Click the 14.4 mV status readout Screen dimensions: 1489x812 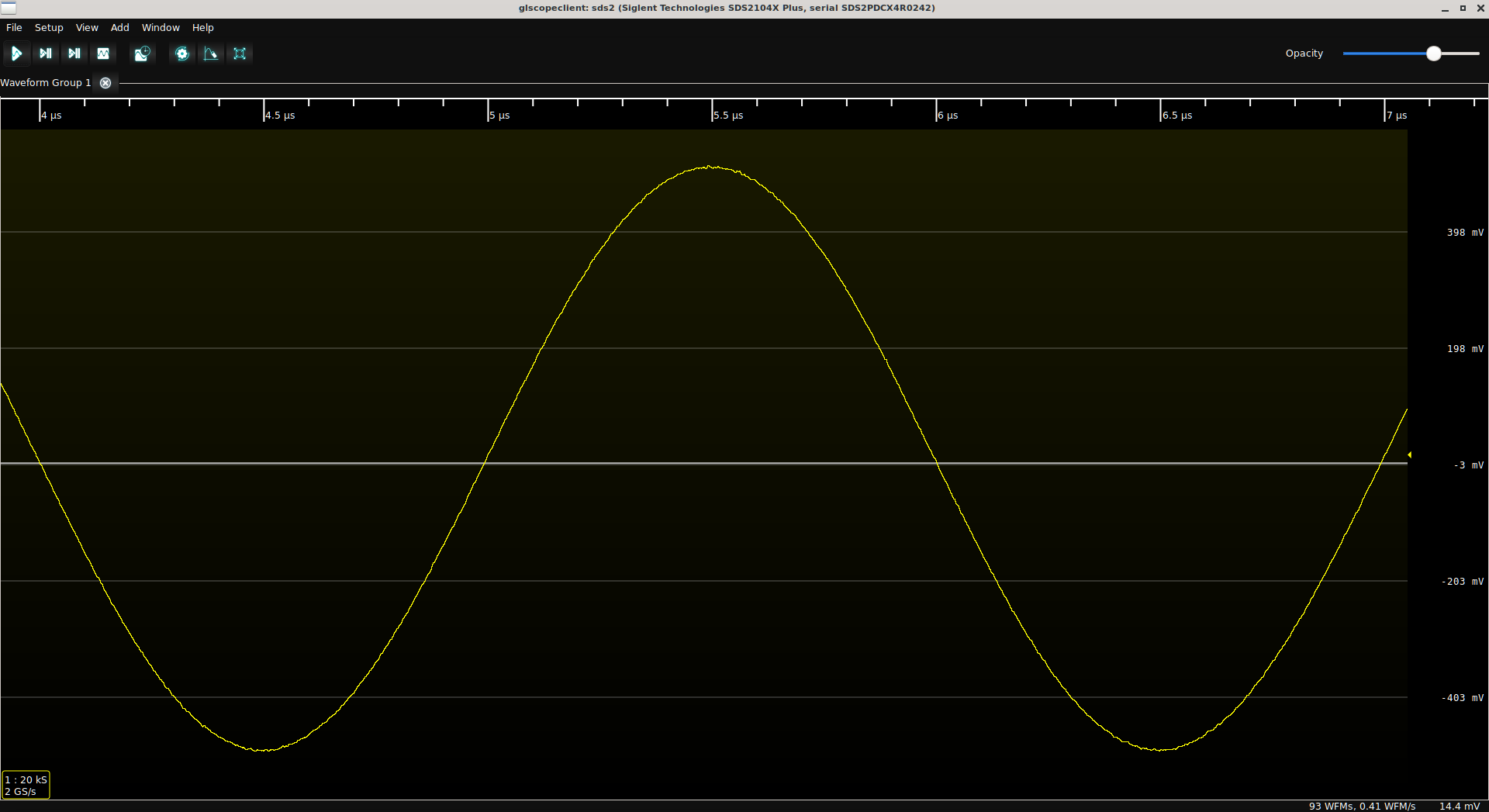coord(1460,806)
